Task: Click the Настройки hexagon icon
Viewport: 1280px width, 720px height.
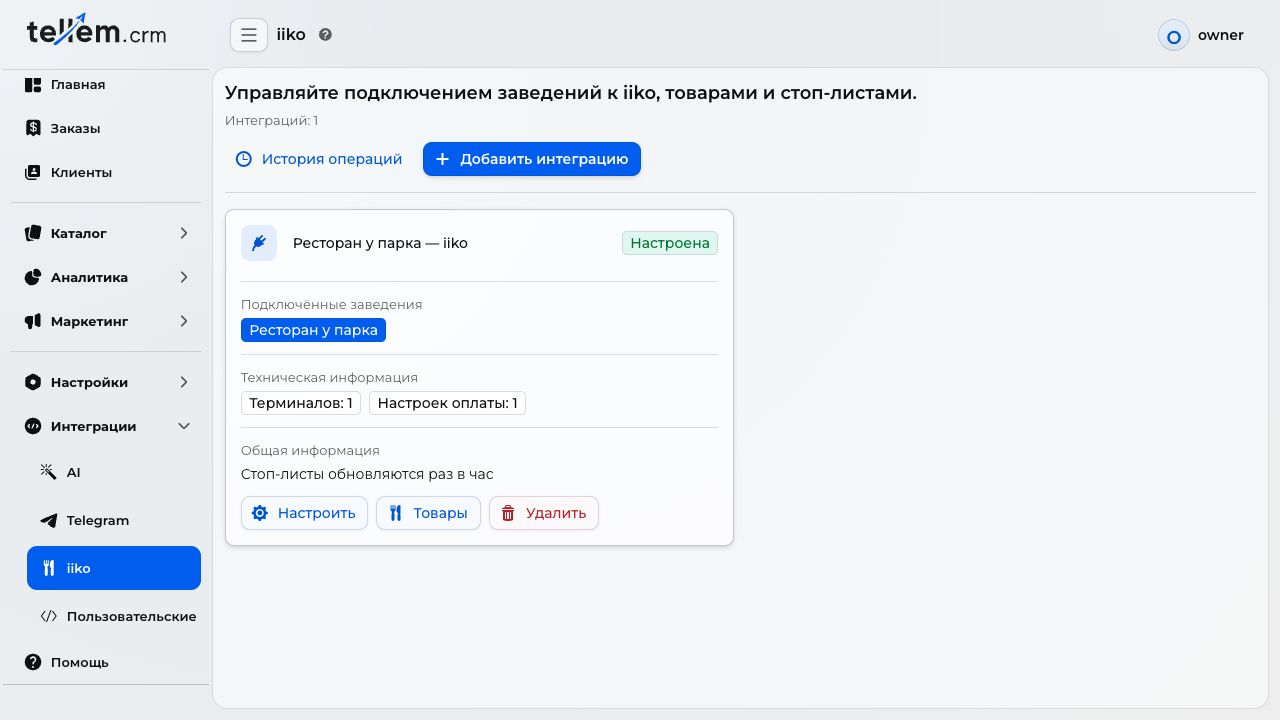Action: [x=33, y=383]
